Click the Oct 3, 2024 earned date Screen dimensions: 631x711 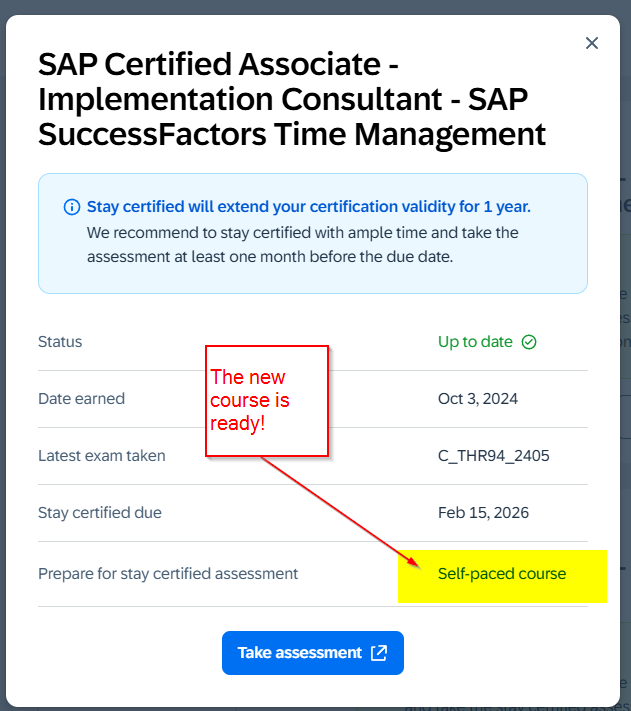(x=478, y=399)
